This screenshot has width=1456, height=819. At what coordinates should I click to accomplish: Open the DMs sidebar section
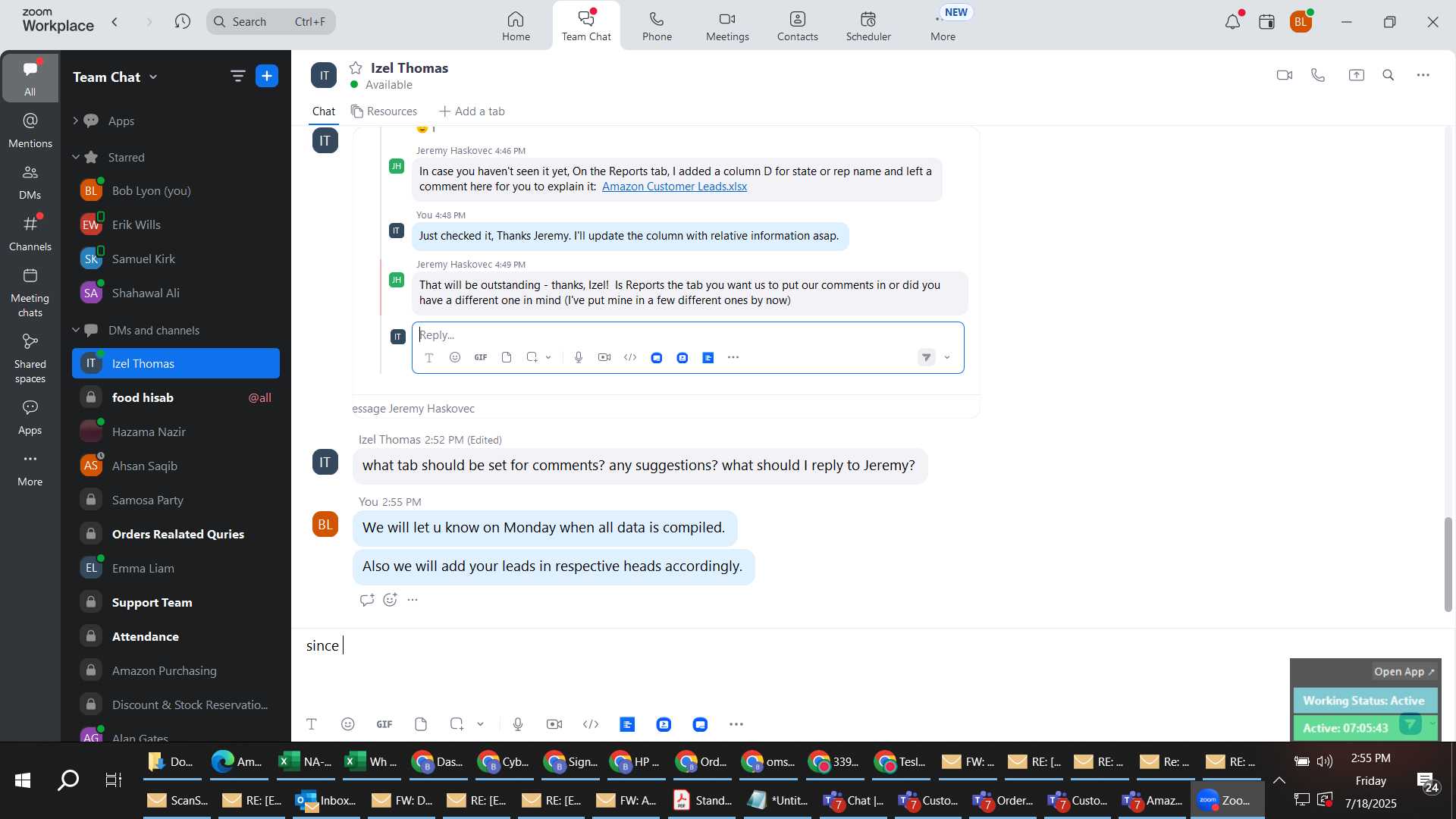coord(30,182)
